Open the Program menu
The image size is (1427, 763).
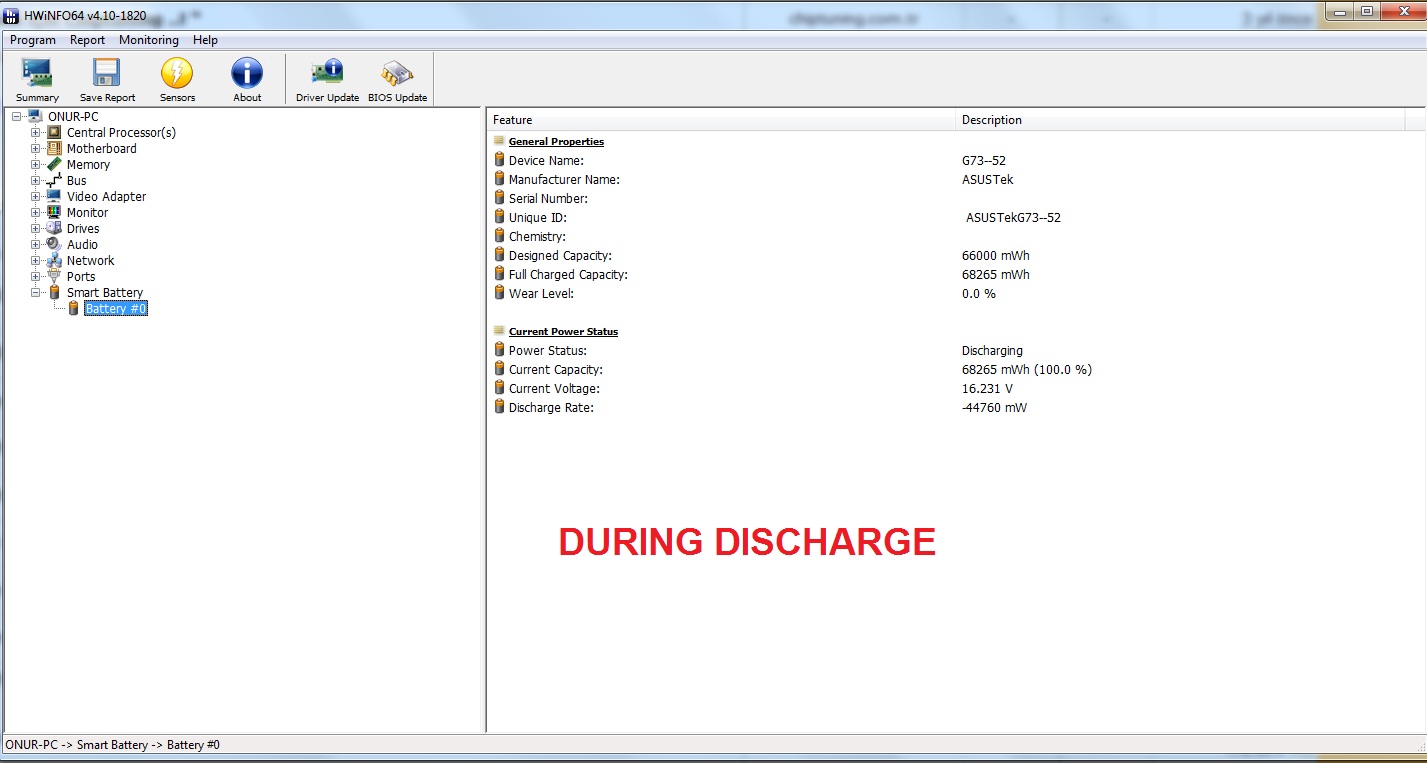coord(33,40)
